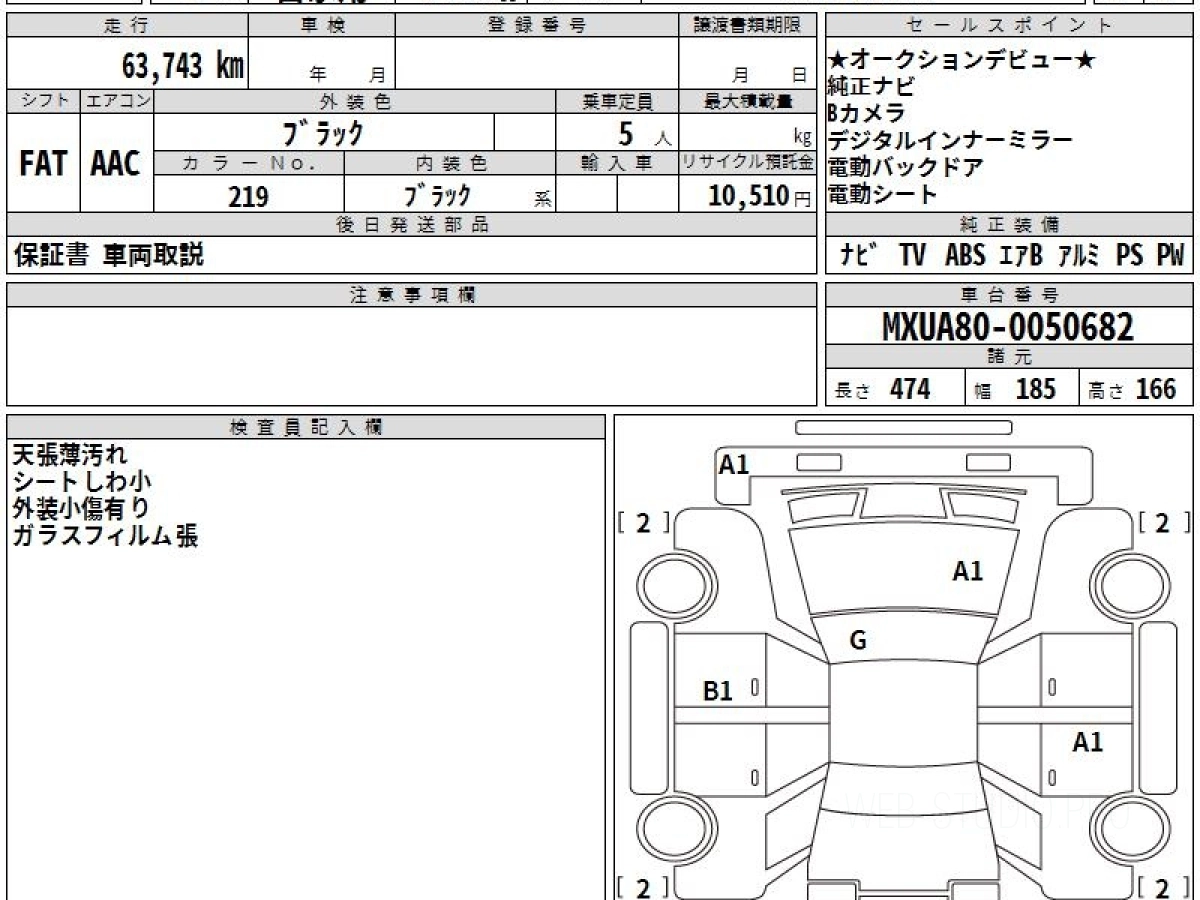Select the 登録番号 header

tap(537, 26)
